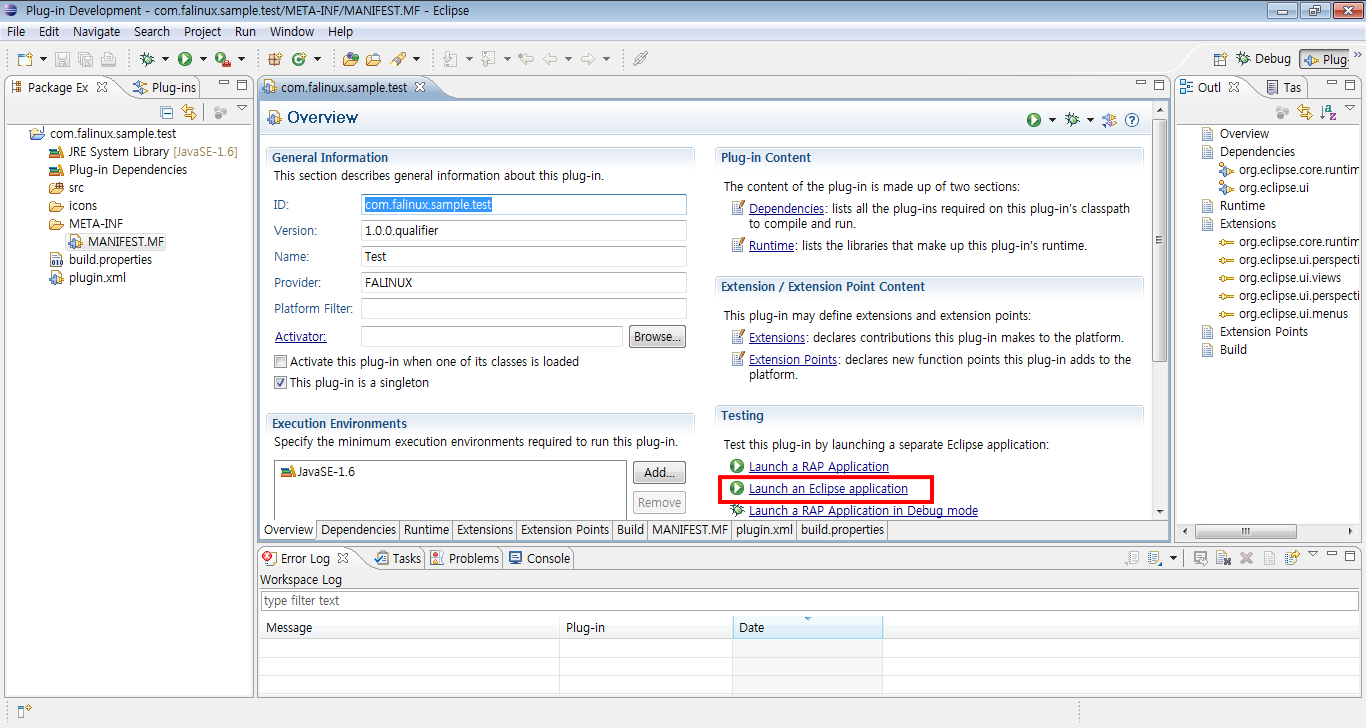This screenshot has height=728, width=1366.
Task: Toggle Link with Editor in Outline view
Action: [x=1305, y=113]
